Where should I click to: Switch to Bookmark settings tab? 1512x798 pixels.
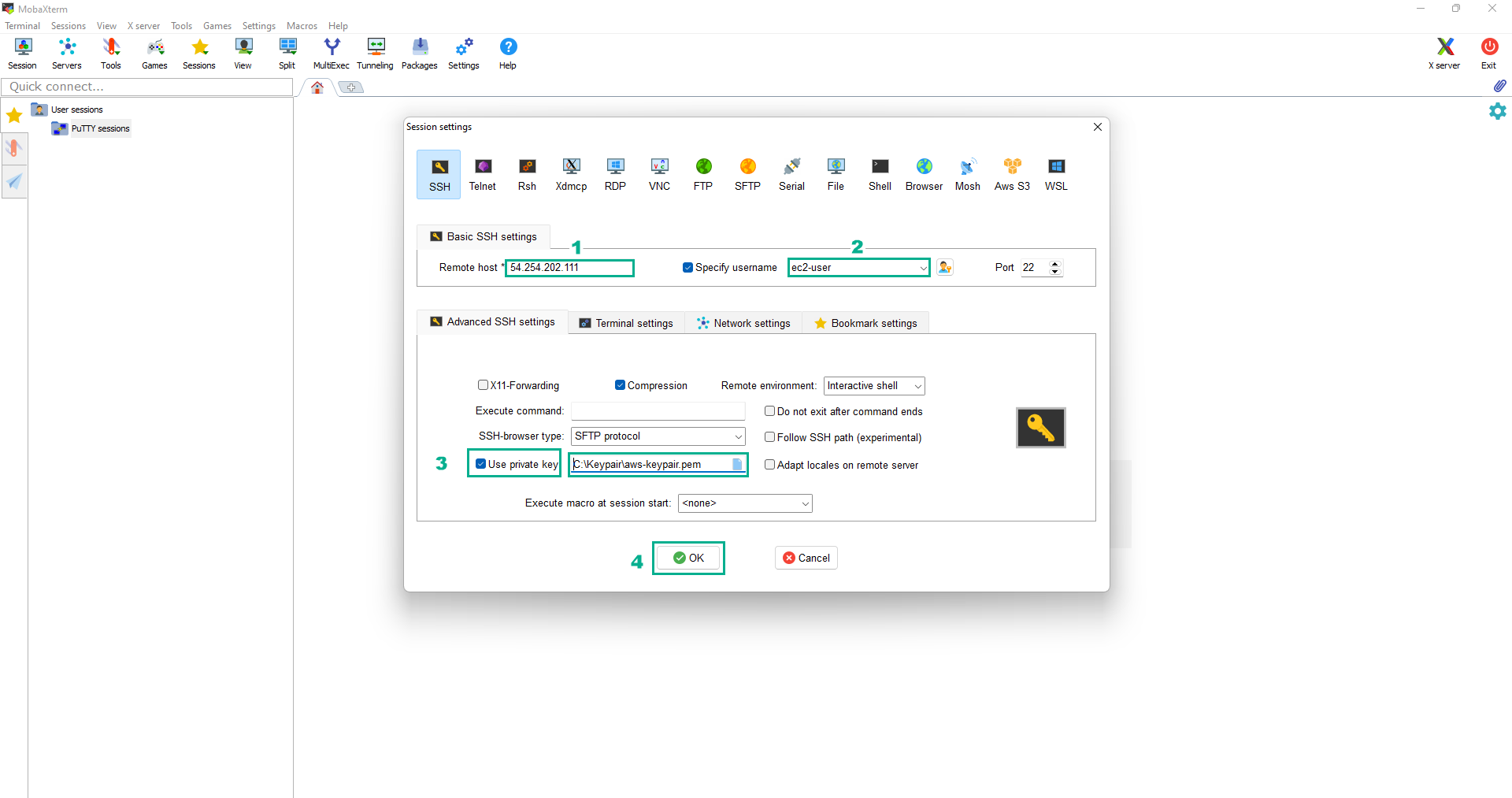(865, 324)
